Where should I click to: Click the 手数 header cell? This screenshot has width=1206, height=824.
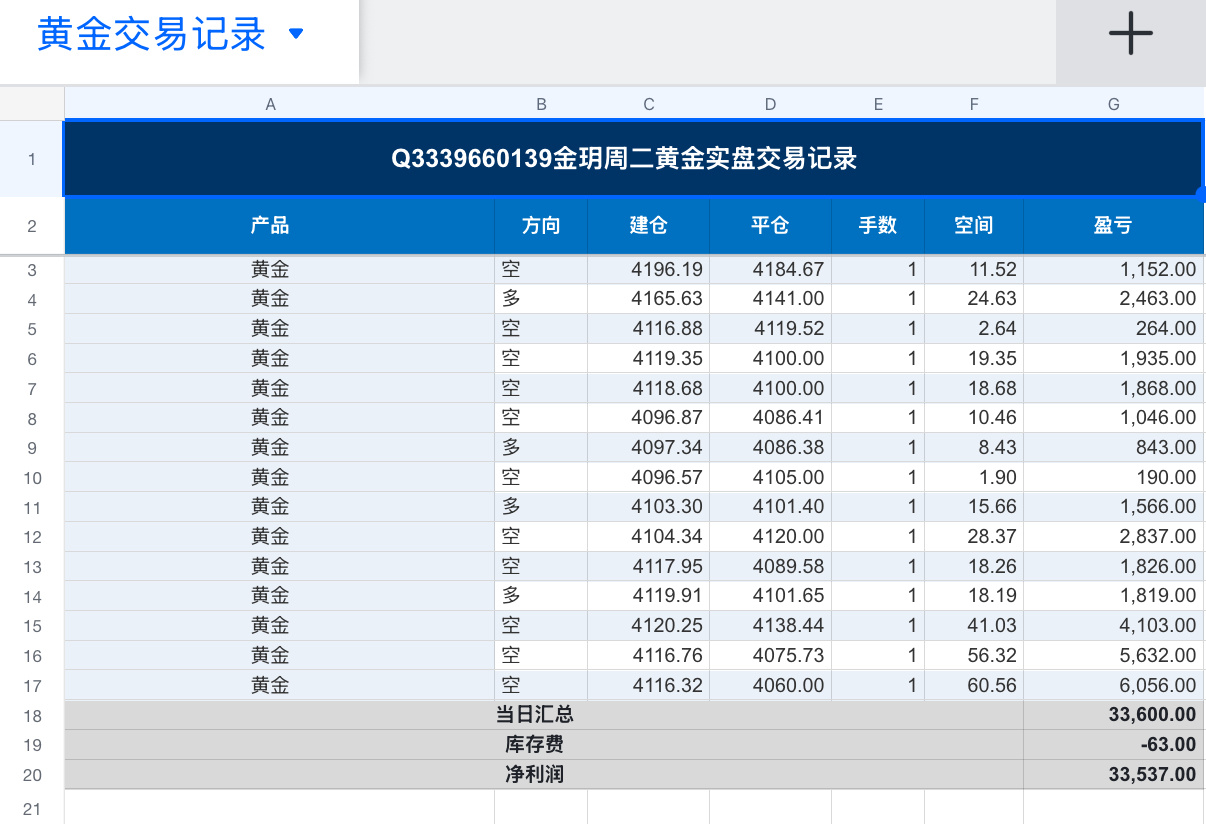[878, 226]
